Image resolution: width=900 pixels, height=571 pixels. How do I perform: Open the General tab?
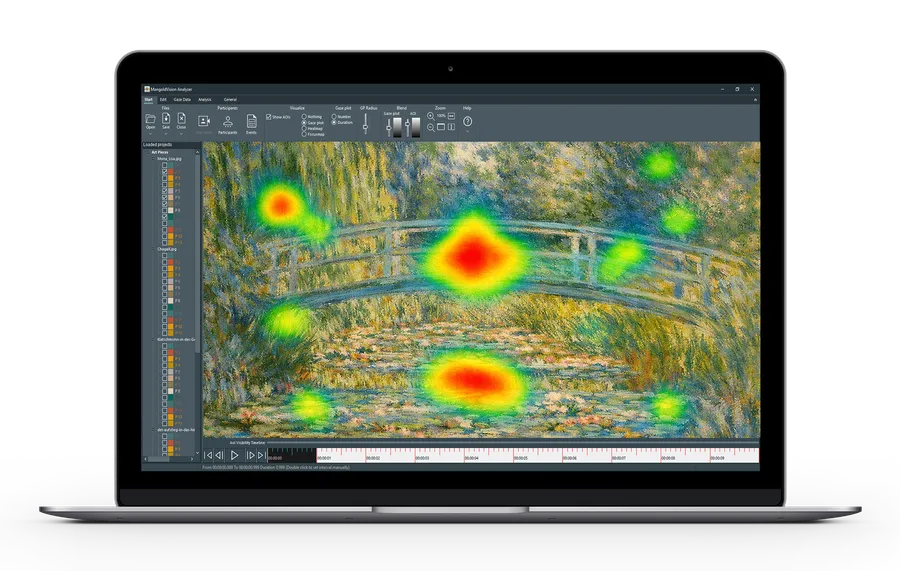(x=230, y=100)
